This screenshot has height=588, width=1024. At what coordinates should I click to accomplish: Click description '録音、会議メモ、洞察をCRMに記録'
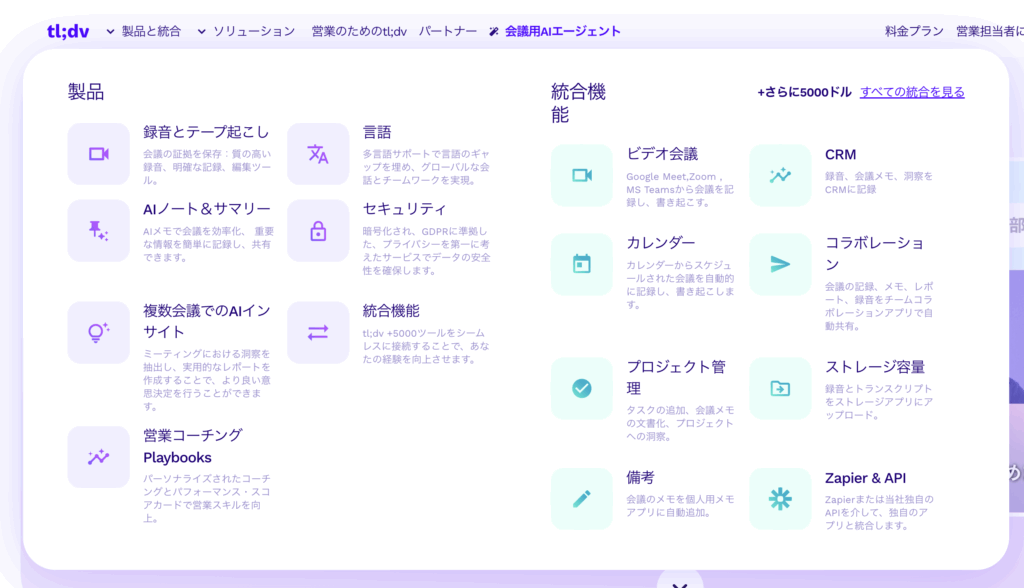coord(878,183)
